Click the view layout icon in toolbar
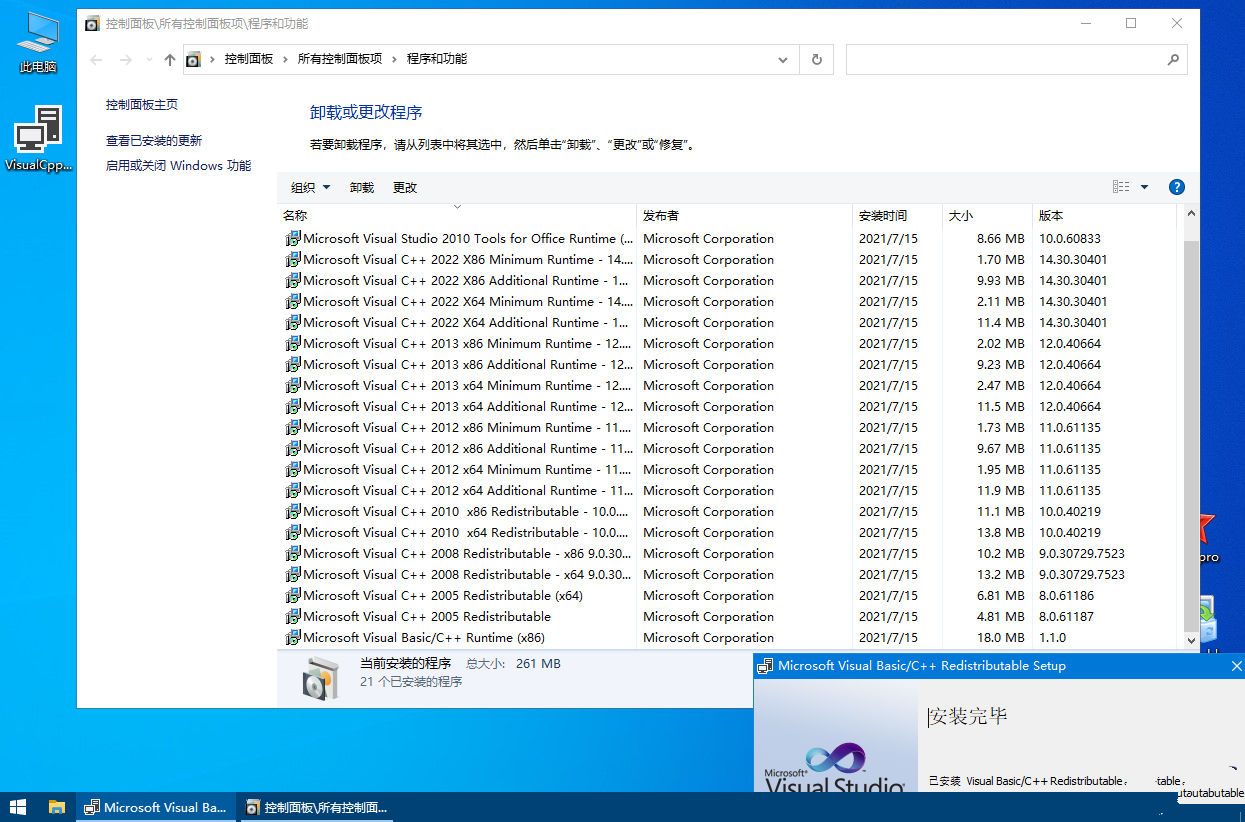Viewport: 1245px width, 822px height. [1121, 187]
